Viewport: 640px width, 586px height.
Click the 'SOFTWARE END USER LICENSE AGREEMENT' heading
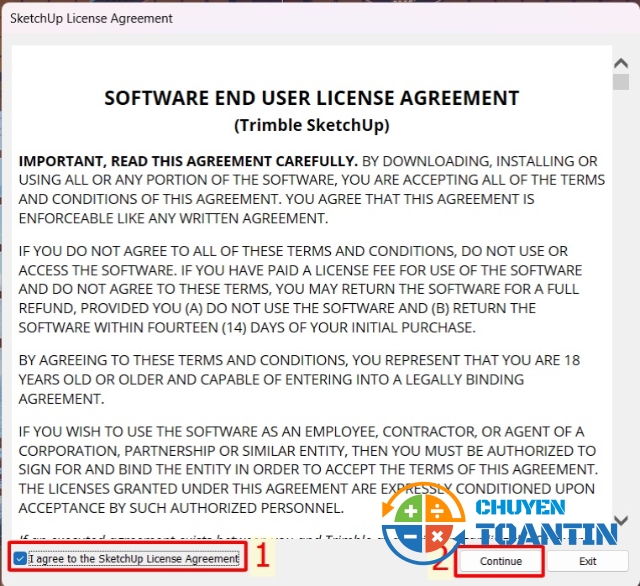pos(311,98)
